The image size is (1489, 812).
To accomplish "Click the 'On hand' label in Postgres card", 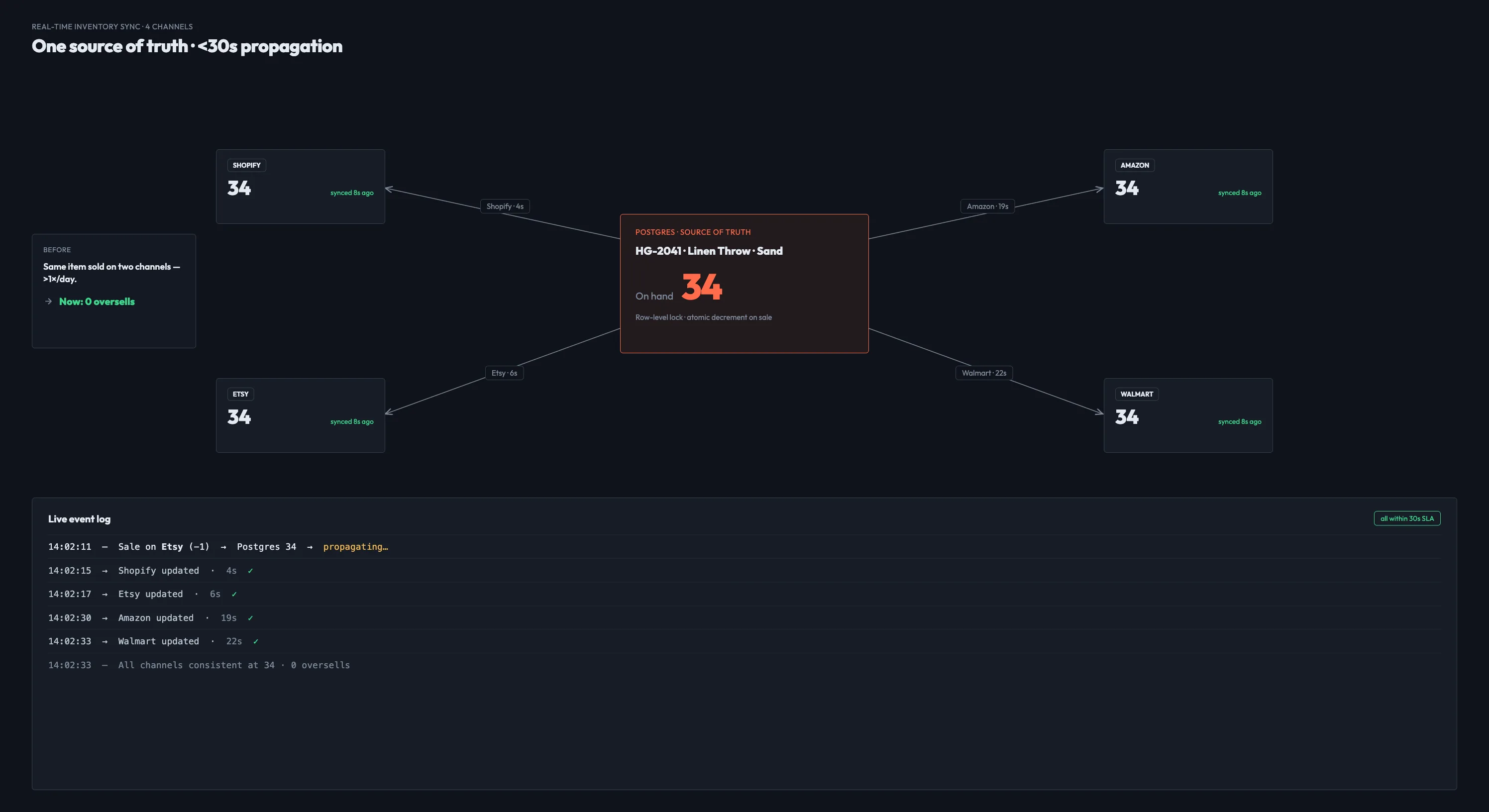I will [x=654, y=296].
